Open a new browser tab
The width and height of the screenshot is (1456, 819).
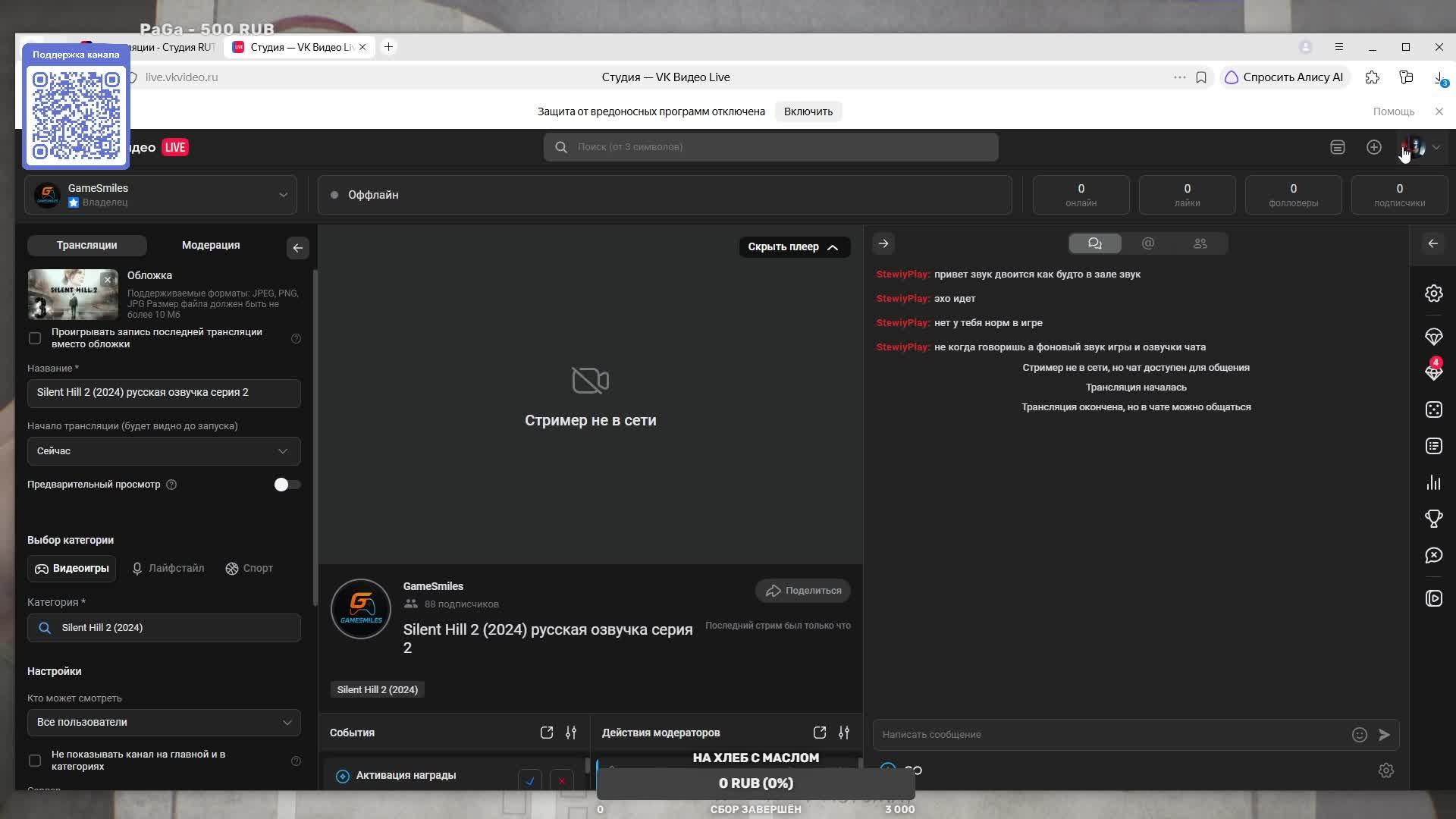(388, 47)
